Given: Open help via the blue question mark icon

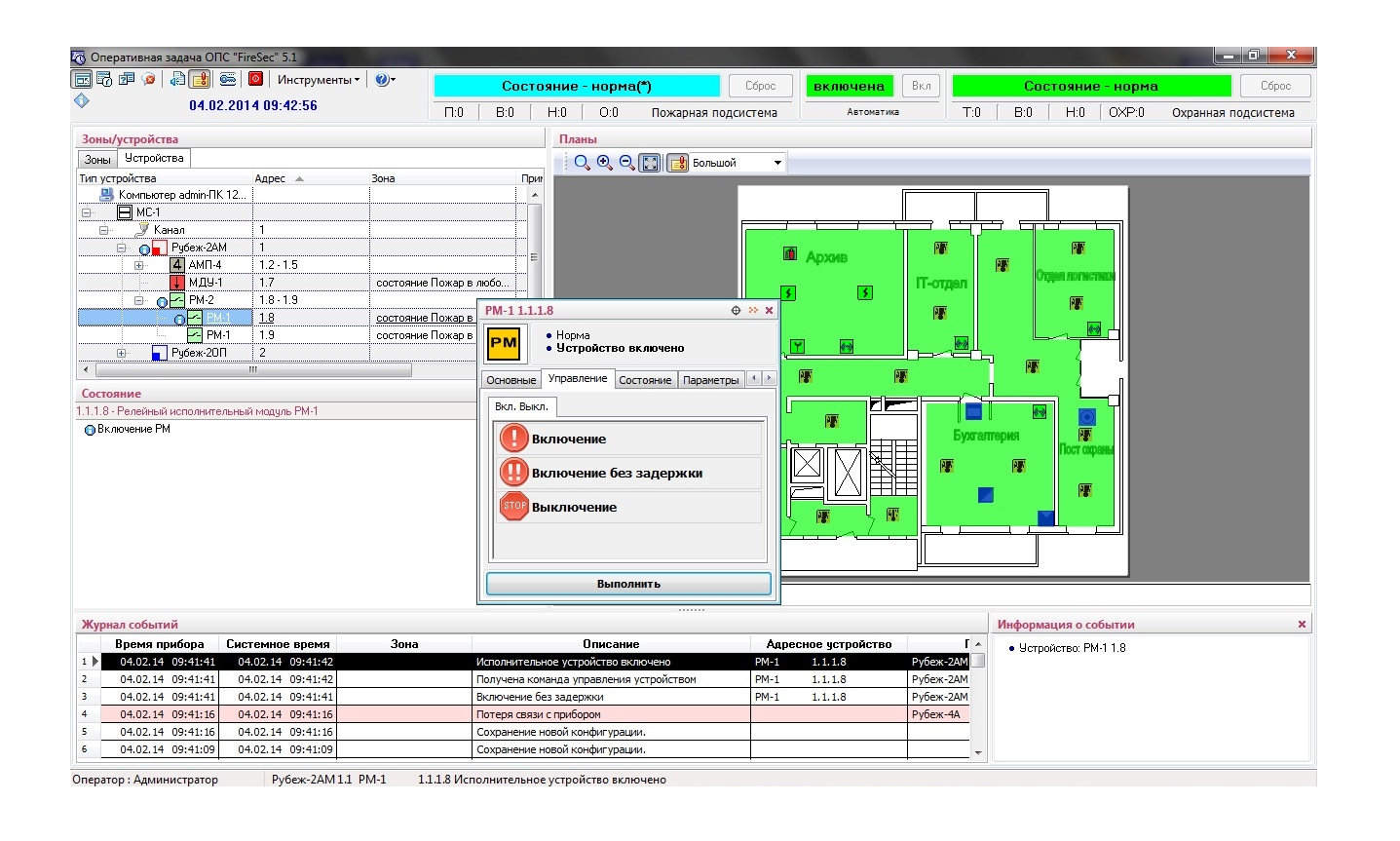Looking at the screenshot, I should (x=382, y=80).
